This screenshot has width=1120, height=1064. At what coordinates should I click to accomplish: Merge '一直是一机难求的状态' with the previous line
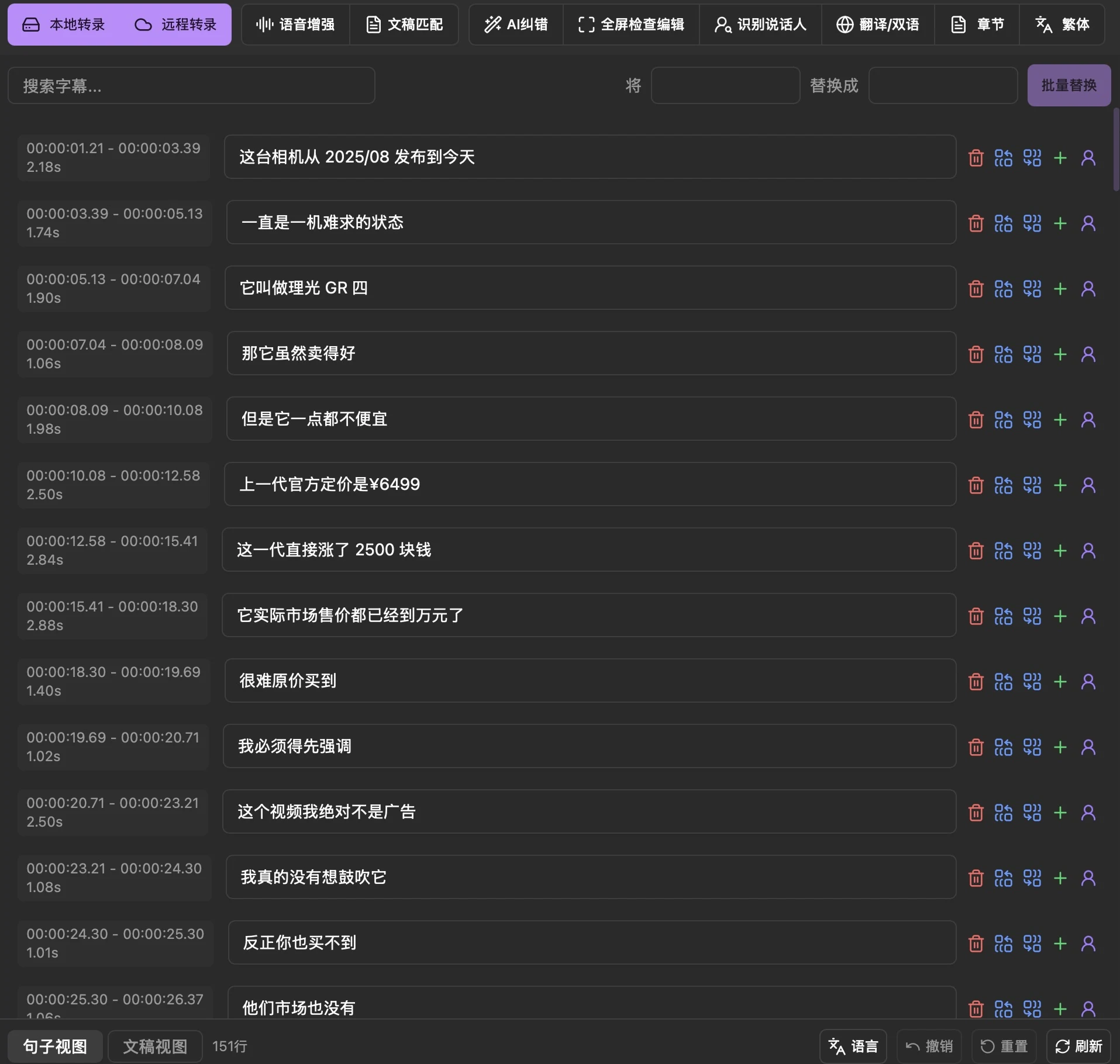1004,223
